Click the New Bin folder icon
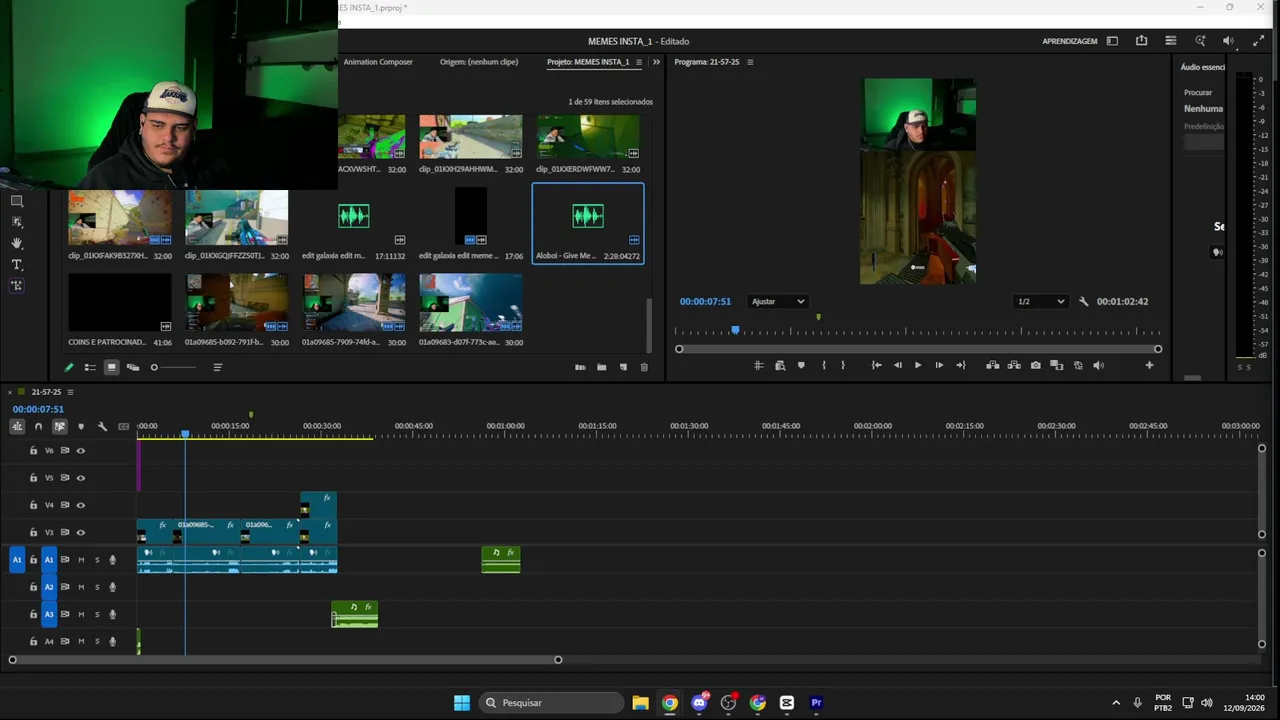 pyautogui.click(x=601, y=367)
